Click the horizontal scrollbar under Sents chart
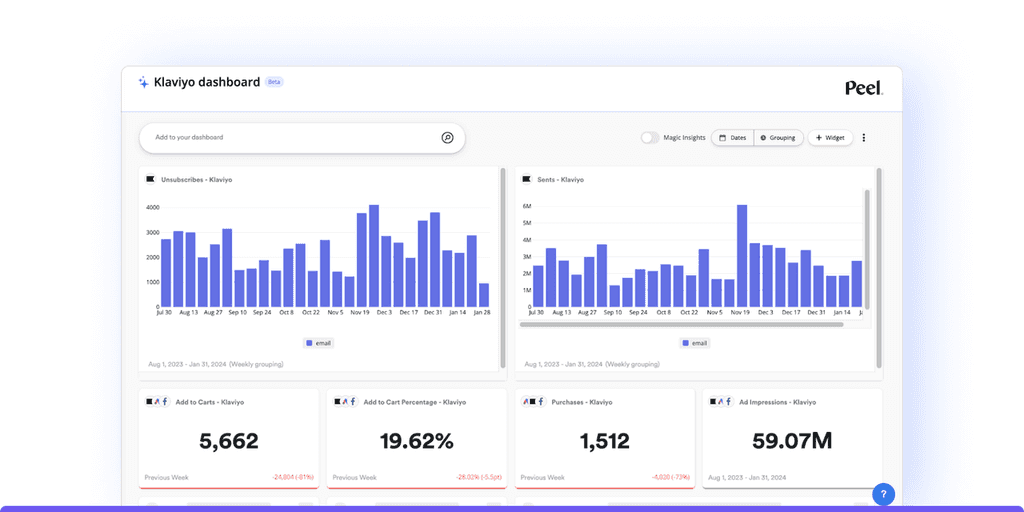This screenshot has height=512, width=1024. (x=681, y=325)
